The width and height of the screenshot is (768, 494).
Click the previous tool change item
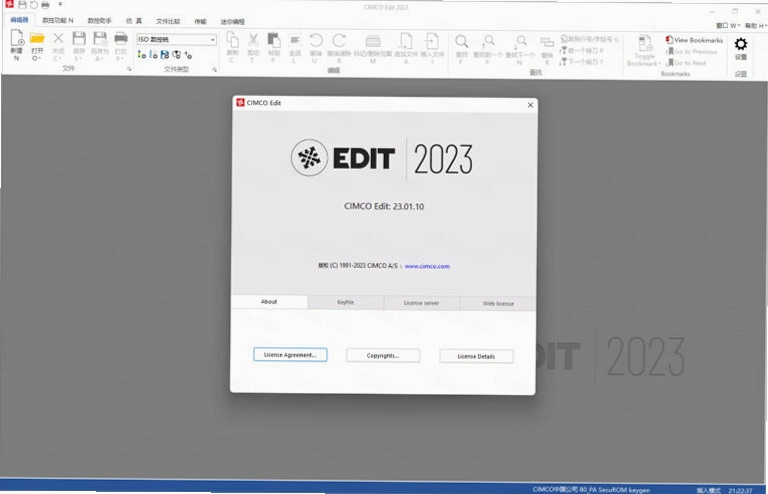(581, 50)
